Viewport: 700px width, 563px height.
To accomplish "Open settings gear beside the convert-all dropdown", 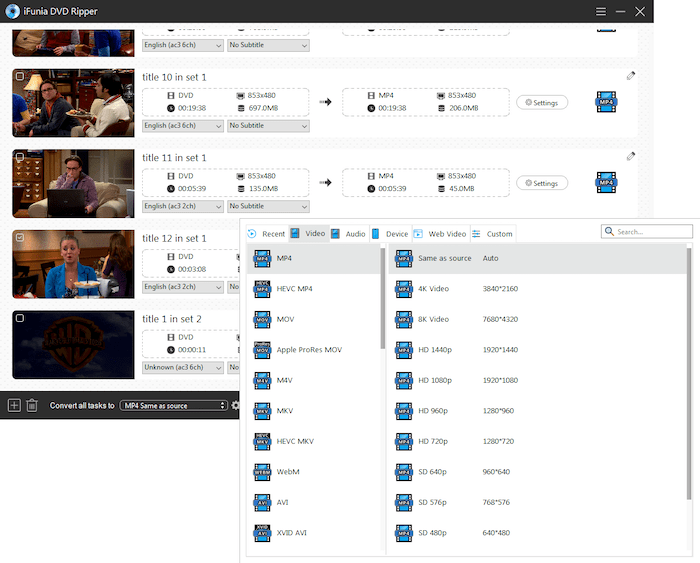I will tap(236, 405).
